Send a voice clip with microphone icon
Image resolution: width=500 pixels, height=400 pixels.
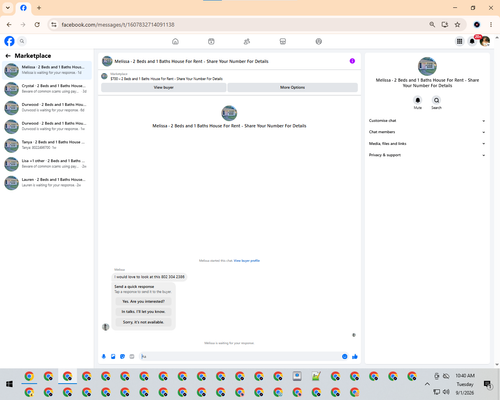tap(104, 357)
